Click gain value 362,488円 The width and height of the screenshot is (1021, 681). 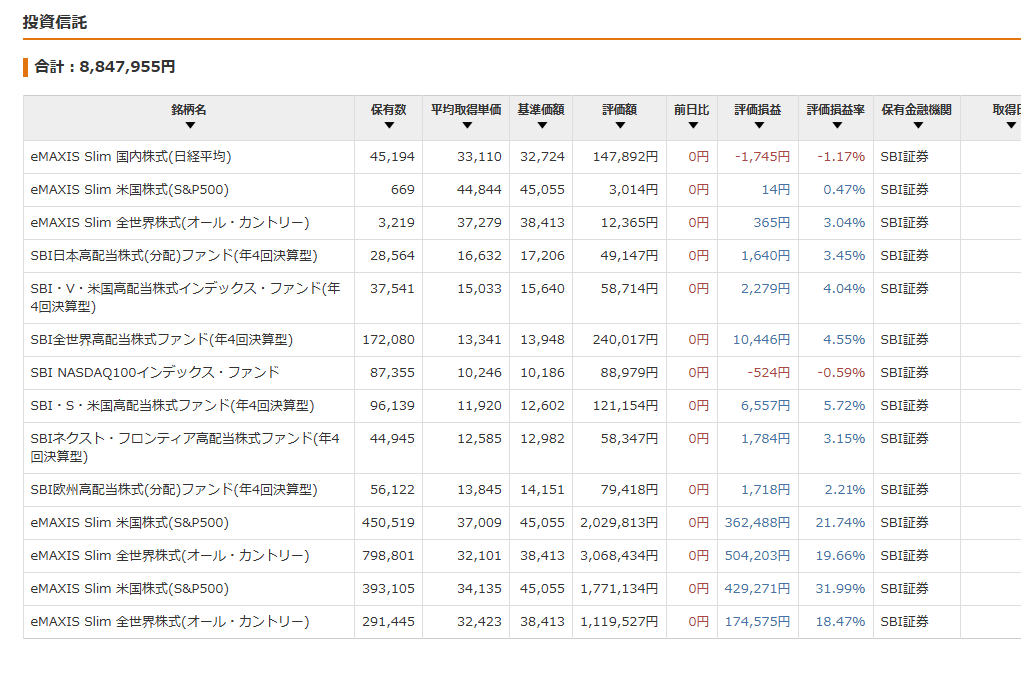point(757,523)
